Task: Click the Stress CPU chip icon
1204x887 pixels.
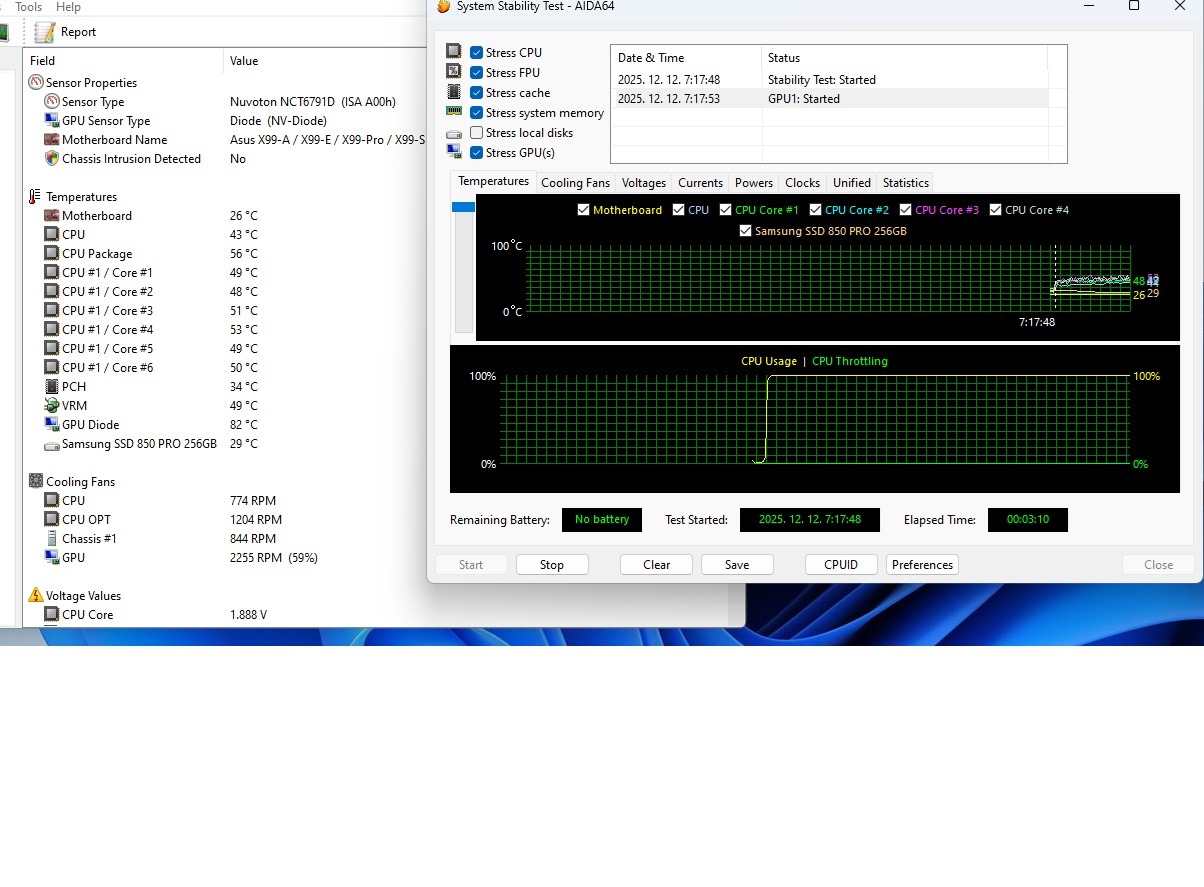Action: (x=454, y=52)
